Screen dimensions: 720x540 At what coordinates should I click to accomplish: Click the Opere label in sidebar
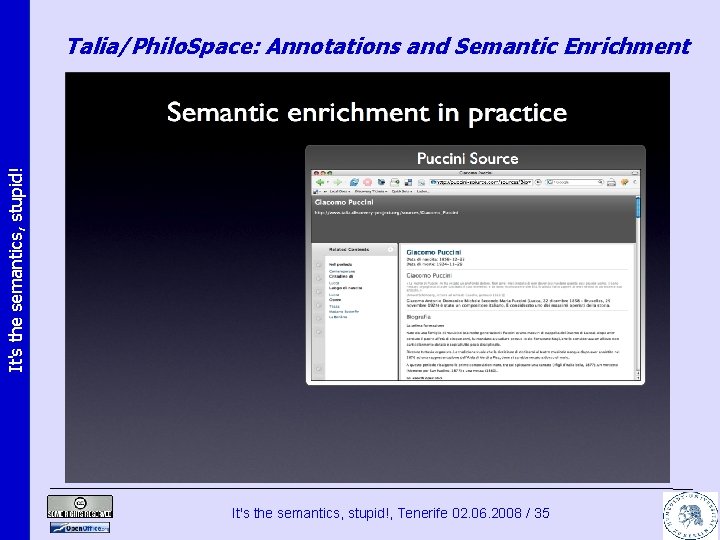(x=335, y=299)
